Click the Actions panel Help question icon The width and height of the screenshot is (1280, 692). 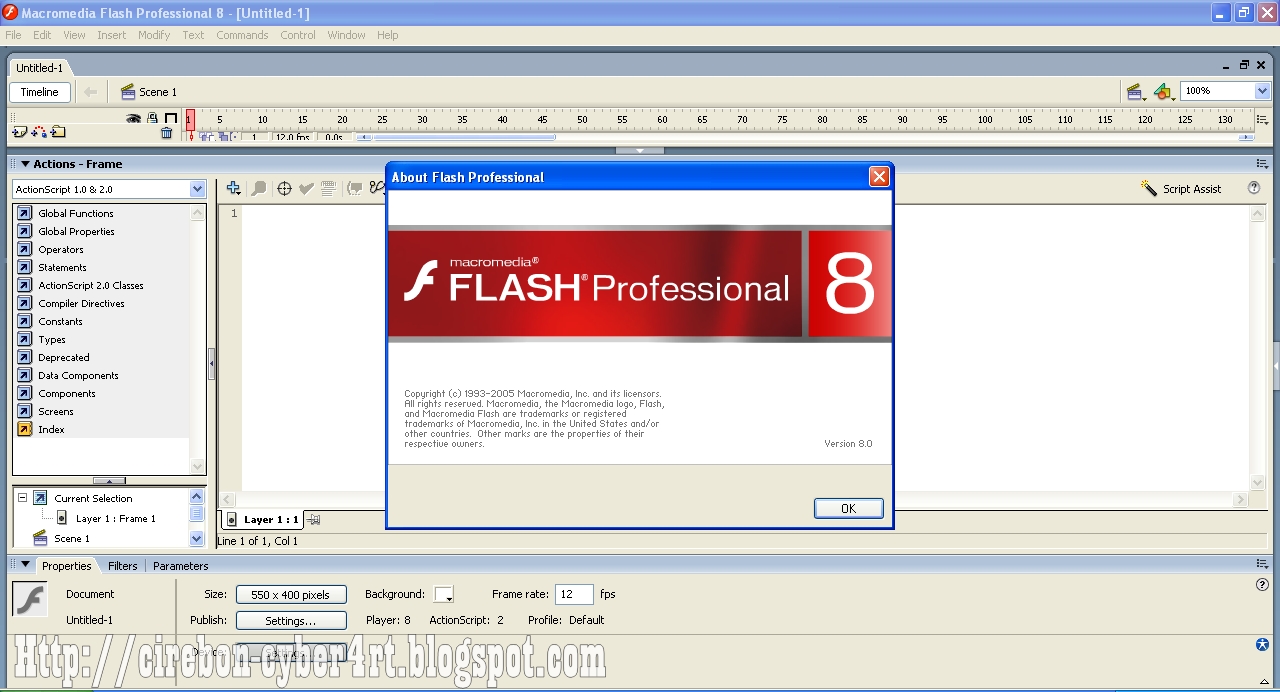coord(1254,188)
